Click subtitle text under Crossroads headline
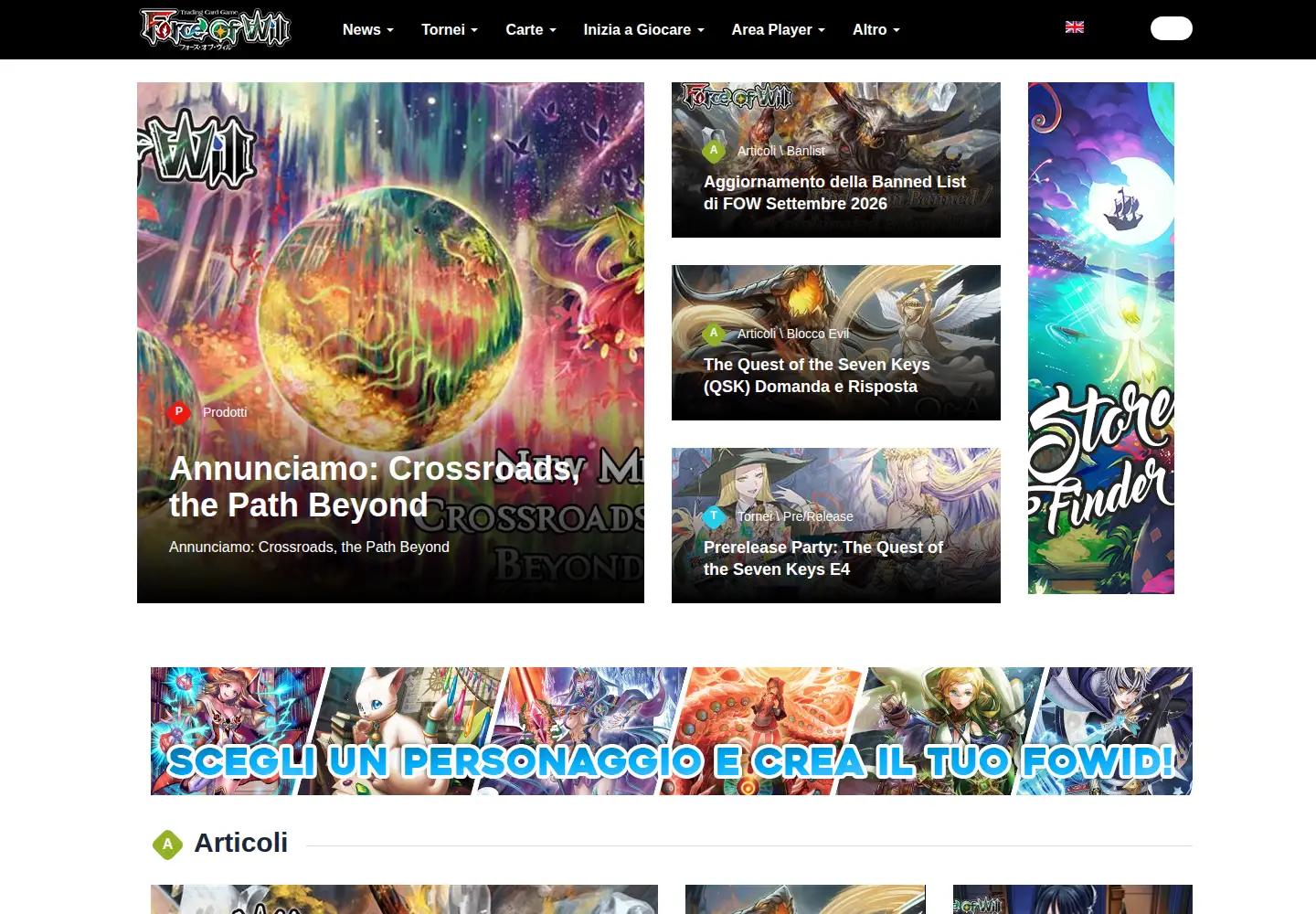The width and height of the screenshot is (1316, 914). pyautogui.click(x=309, y=547)
